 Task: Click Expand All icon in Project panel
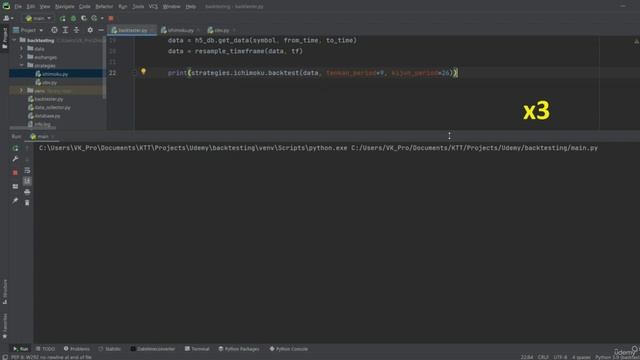[65, 30]
